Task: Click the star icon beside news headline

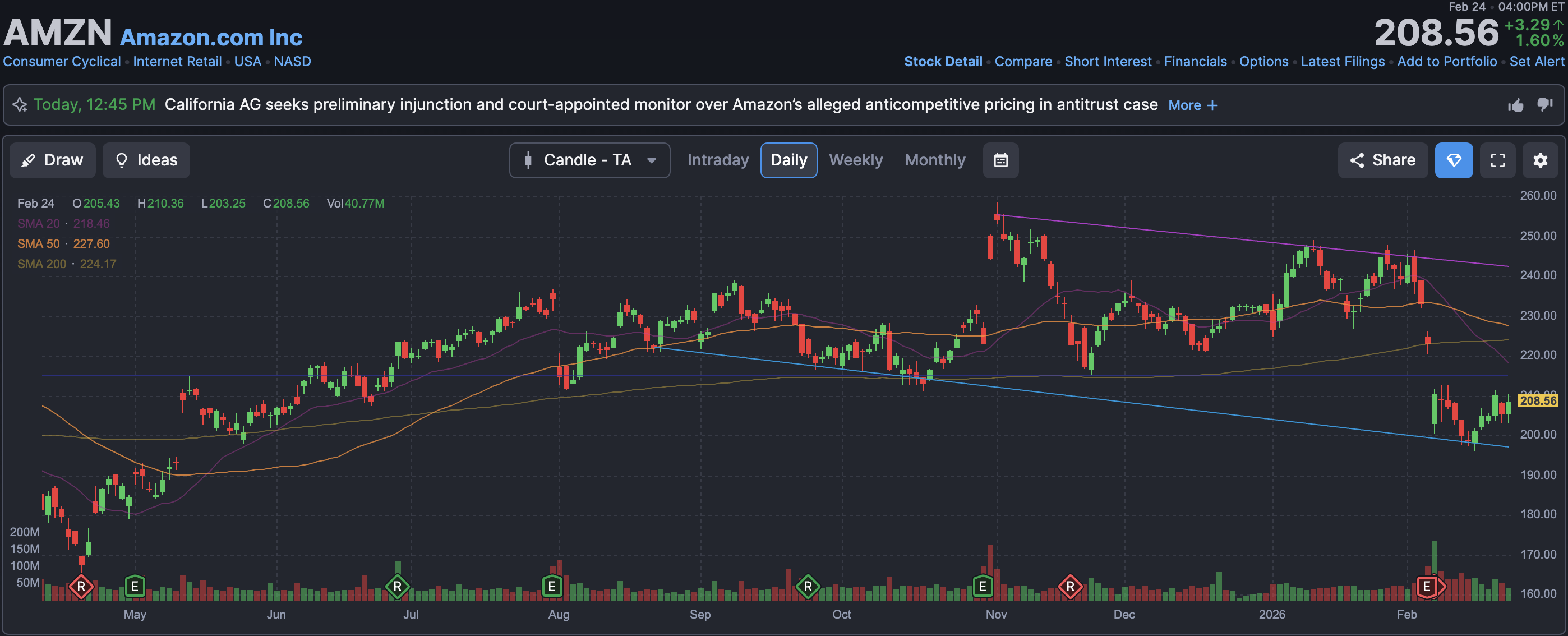Action: pos(20,105)
